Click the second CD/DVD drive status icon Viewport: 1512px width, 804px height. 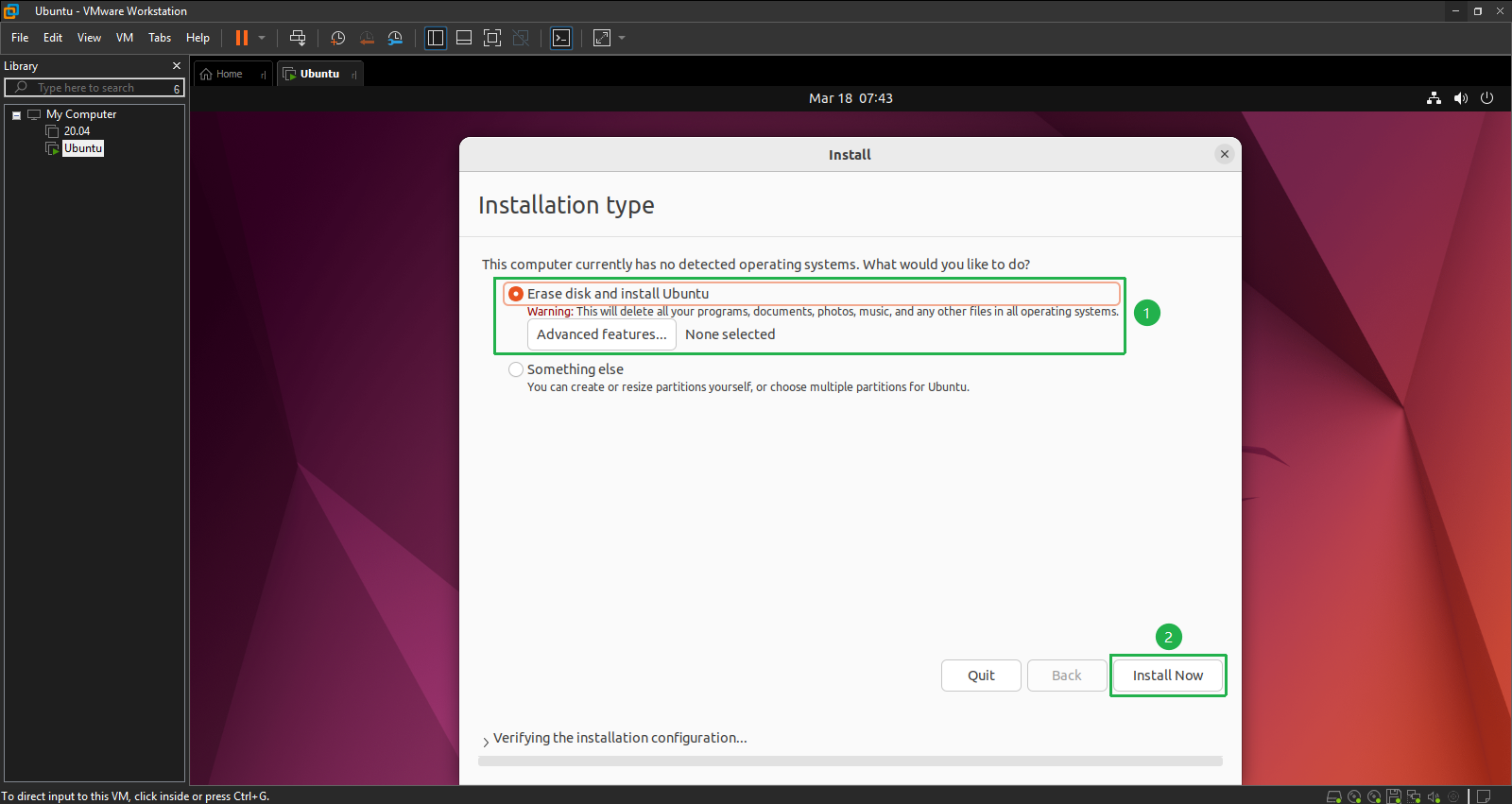tap(1374, 796)
